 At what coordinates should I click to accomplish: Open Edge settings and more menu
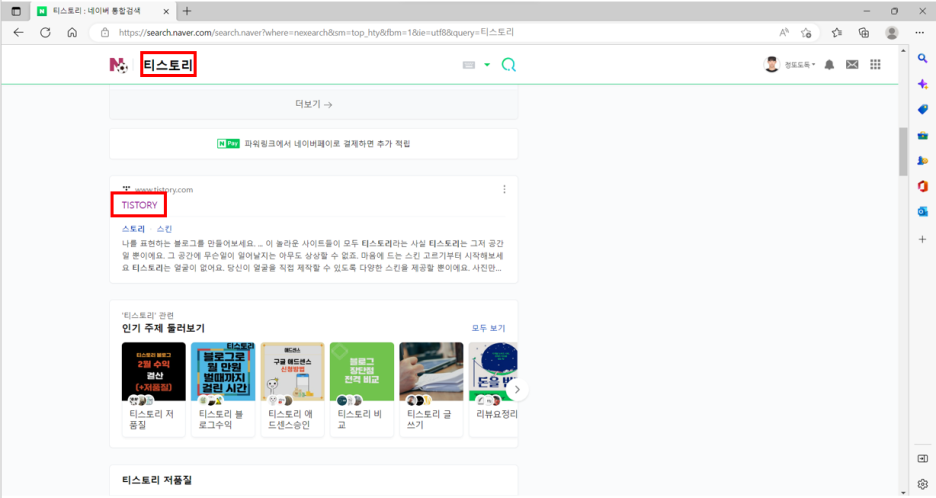tap(919, 33)
